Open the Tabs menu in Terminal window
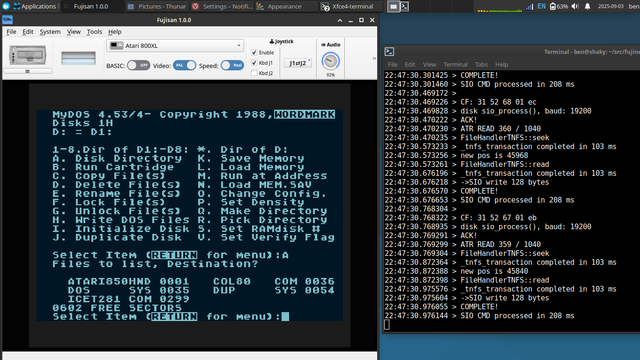 point(481,64)
